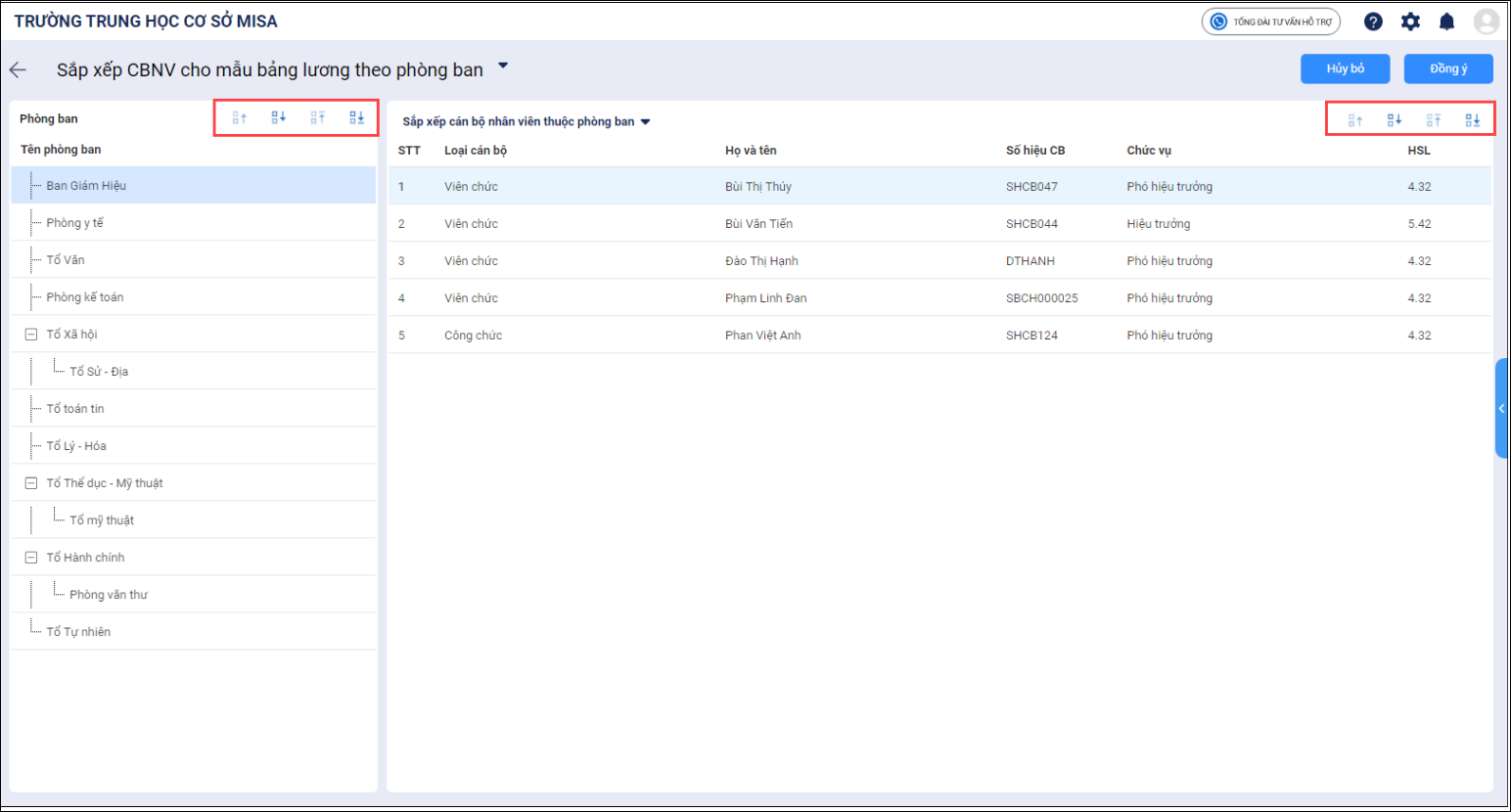Select Tổ Lý - Hóa department
Screen dimensions: 1511x812
coord(194,446)
